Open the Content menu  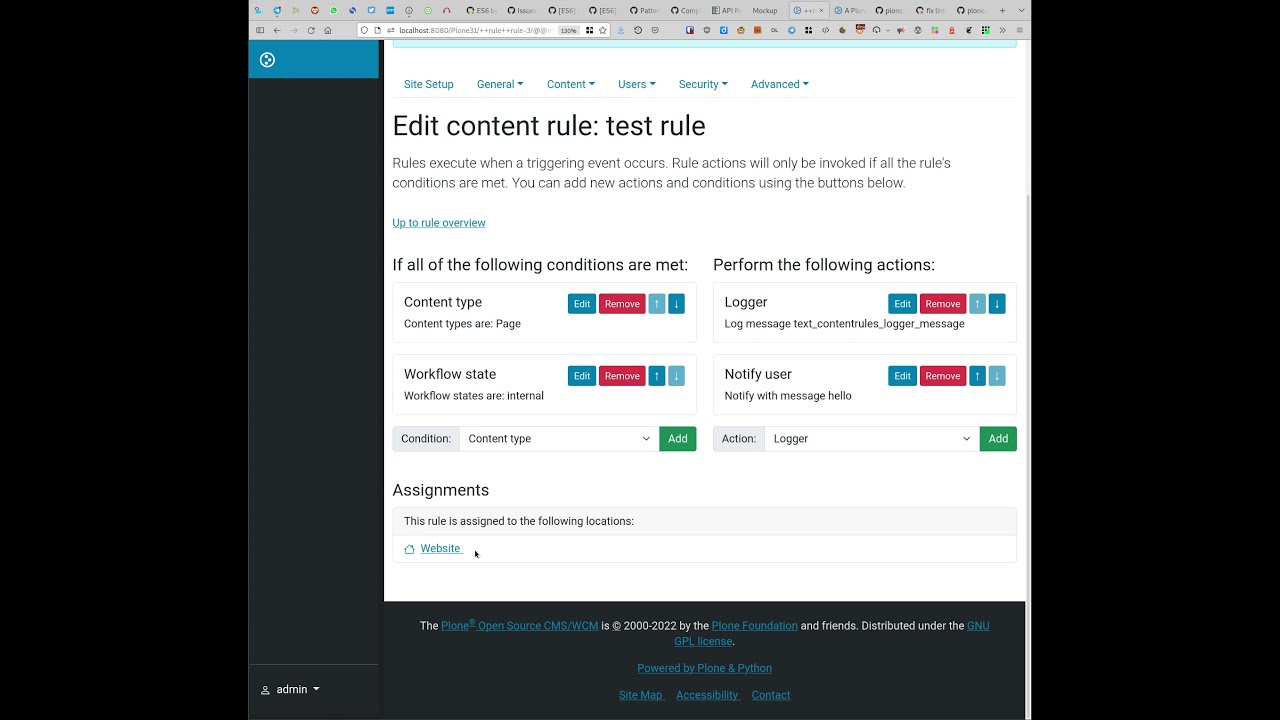tap(570, 84)
